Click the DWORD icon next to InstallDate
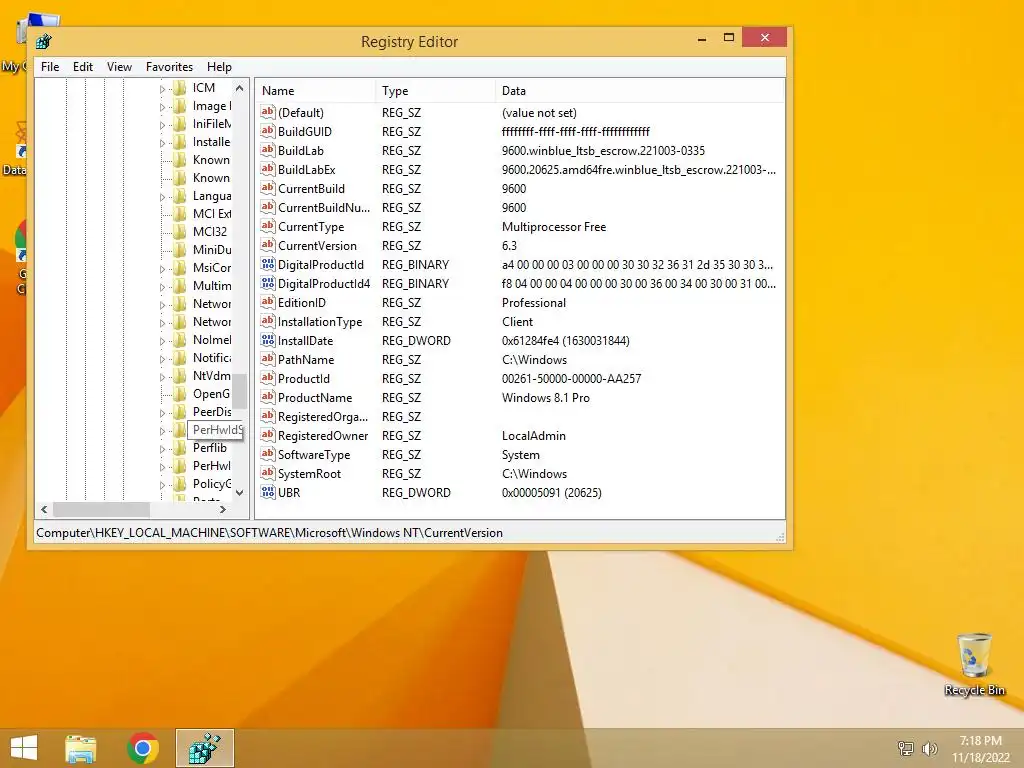 pyautogui.click(x=268, y=340)
